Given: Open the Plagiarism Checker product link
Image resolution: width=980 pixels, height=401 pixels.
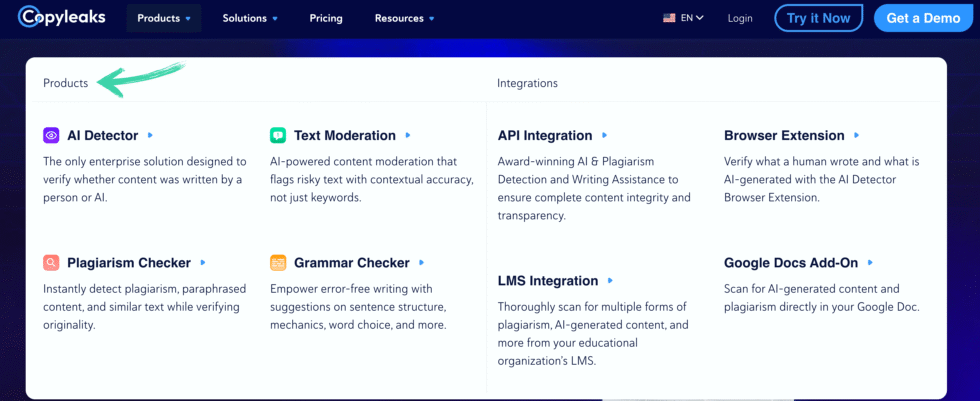Looking at the screenshot, I should (129, 263).
